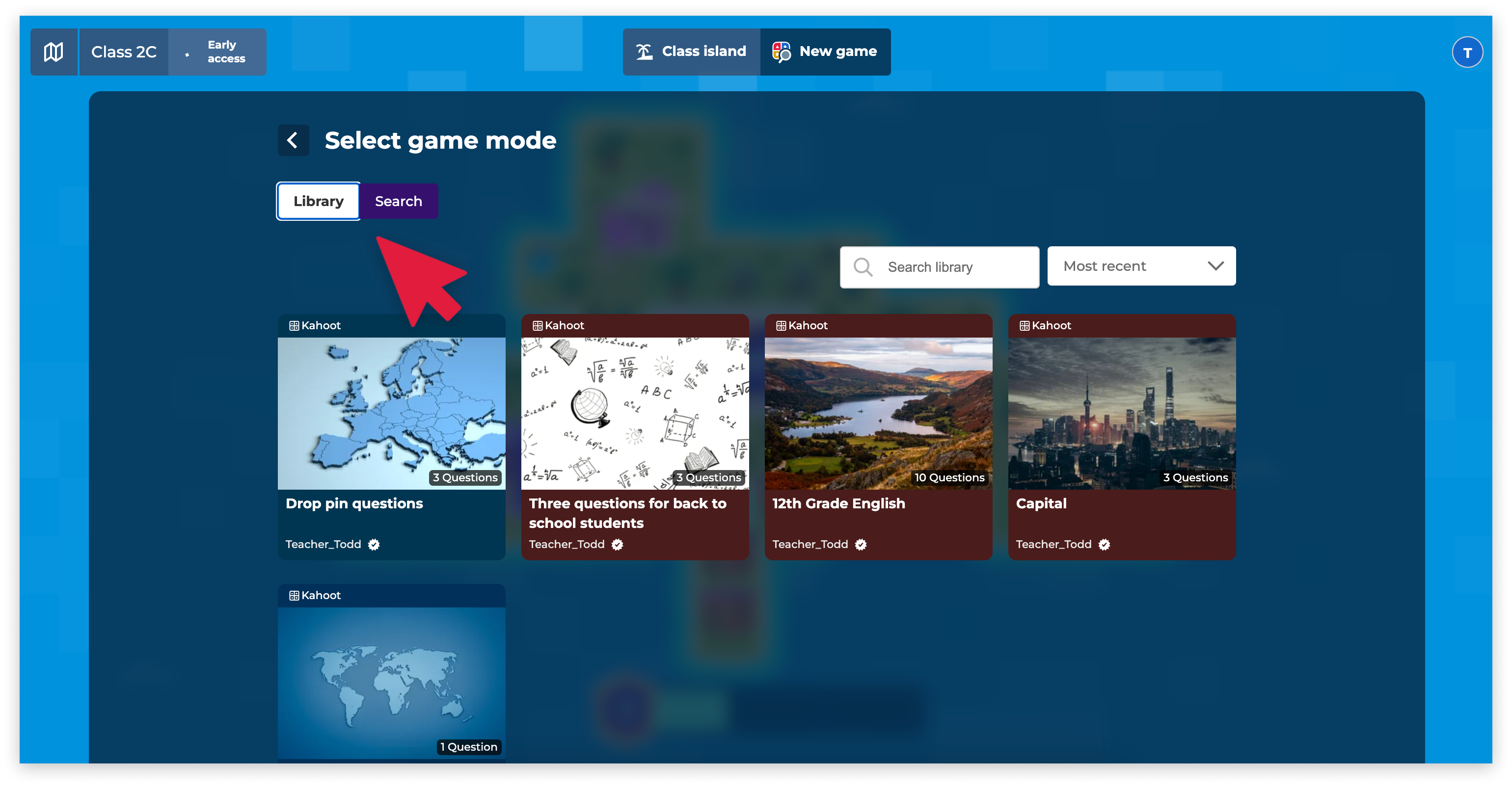
Task: Open the Class 2C selector
Action: point(124,52)
